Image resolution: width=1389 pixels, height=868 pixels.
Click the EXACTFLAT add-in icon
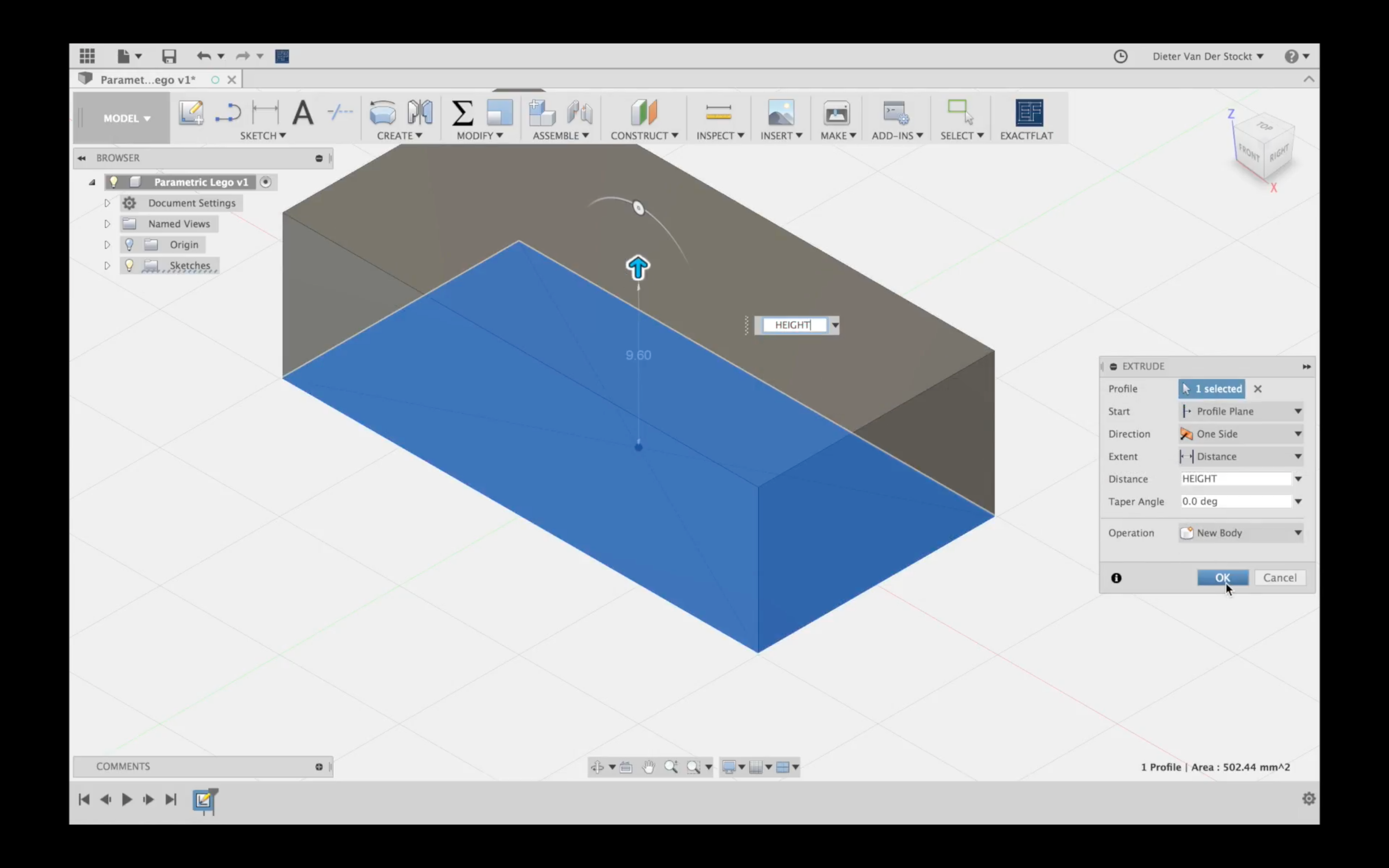pos(1030,113)
